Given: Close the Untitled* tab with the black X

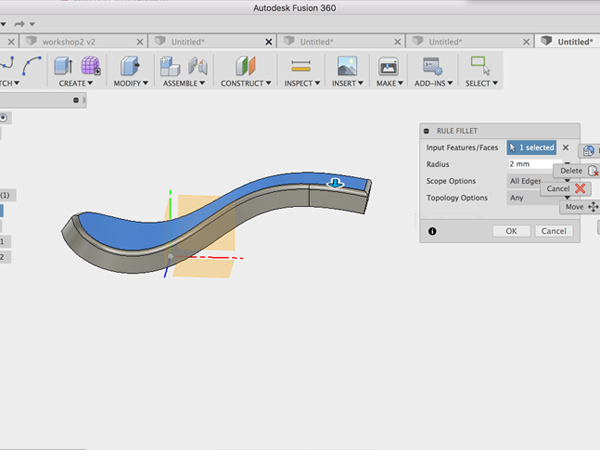Looking at the screenshot, I should tap(269, 42).
